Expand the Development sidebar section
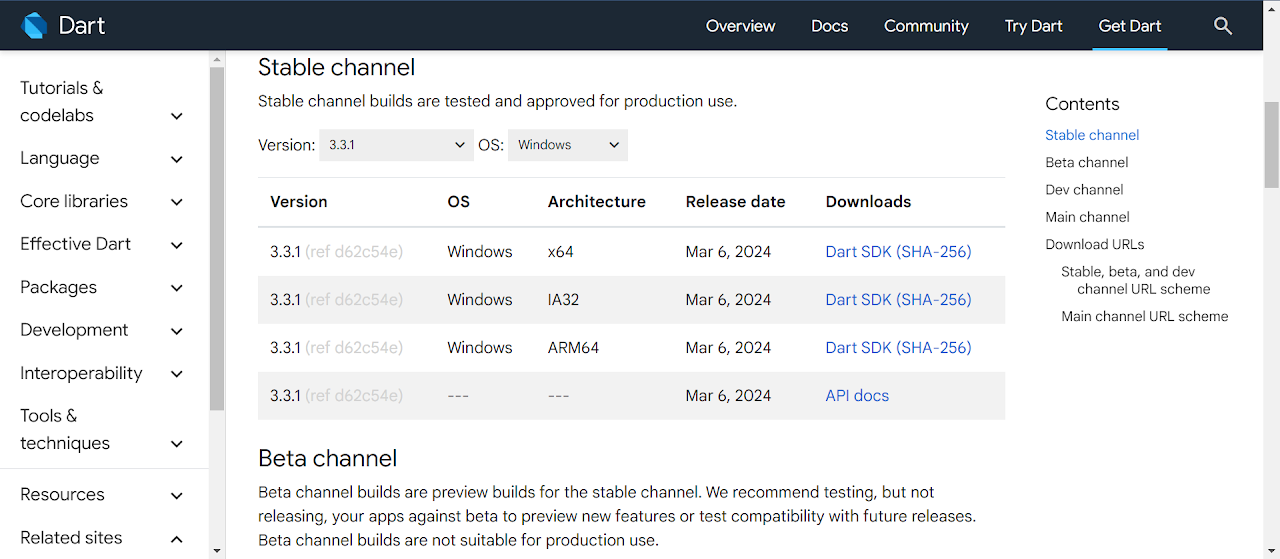1280x559 pixels. coord(103,330)
